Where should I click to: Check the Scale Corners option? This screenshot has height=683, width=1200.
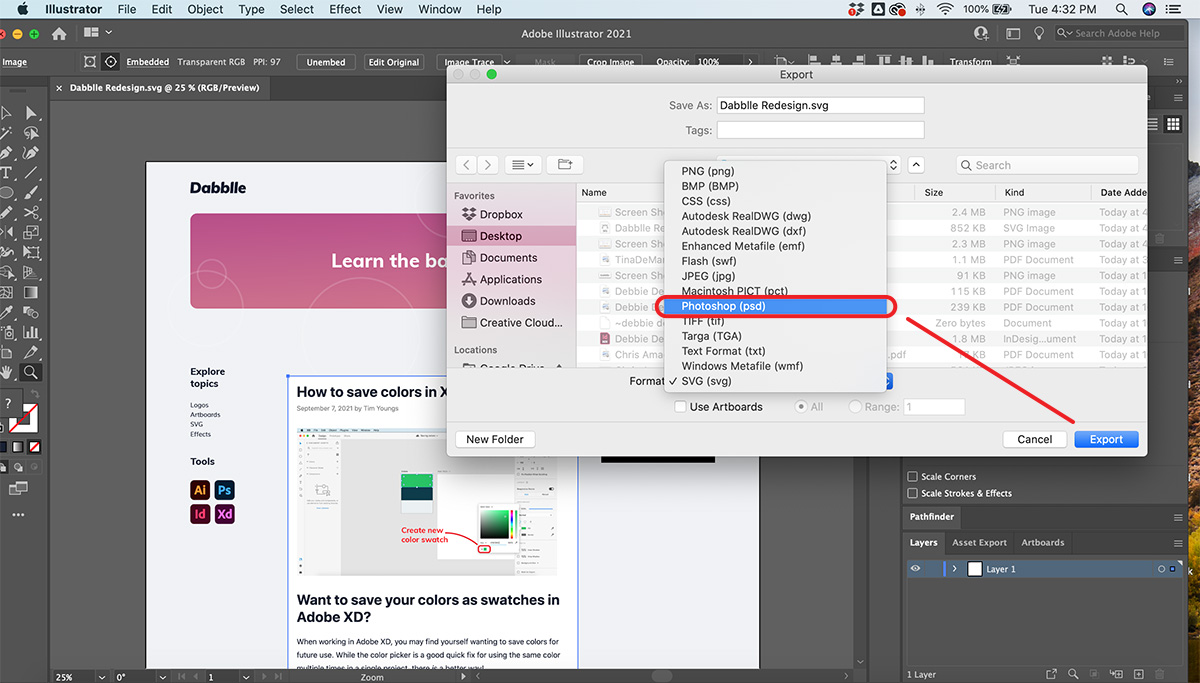912,477
